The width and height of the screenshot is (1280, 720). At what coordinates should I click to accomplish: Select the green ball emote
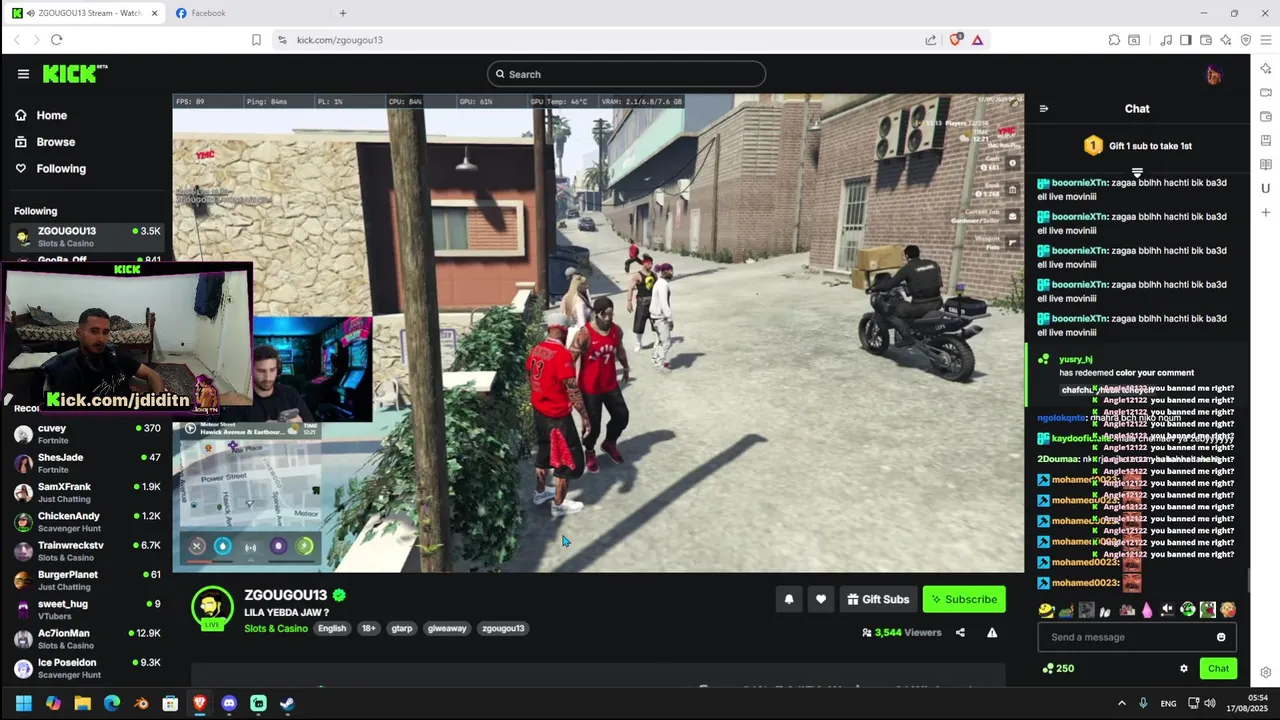pos(1188,610)
